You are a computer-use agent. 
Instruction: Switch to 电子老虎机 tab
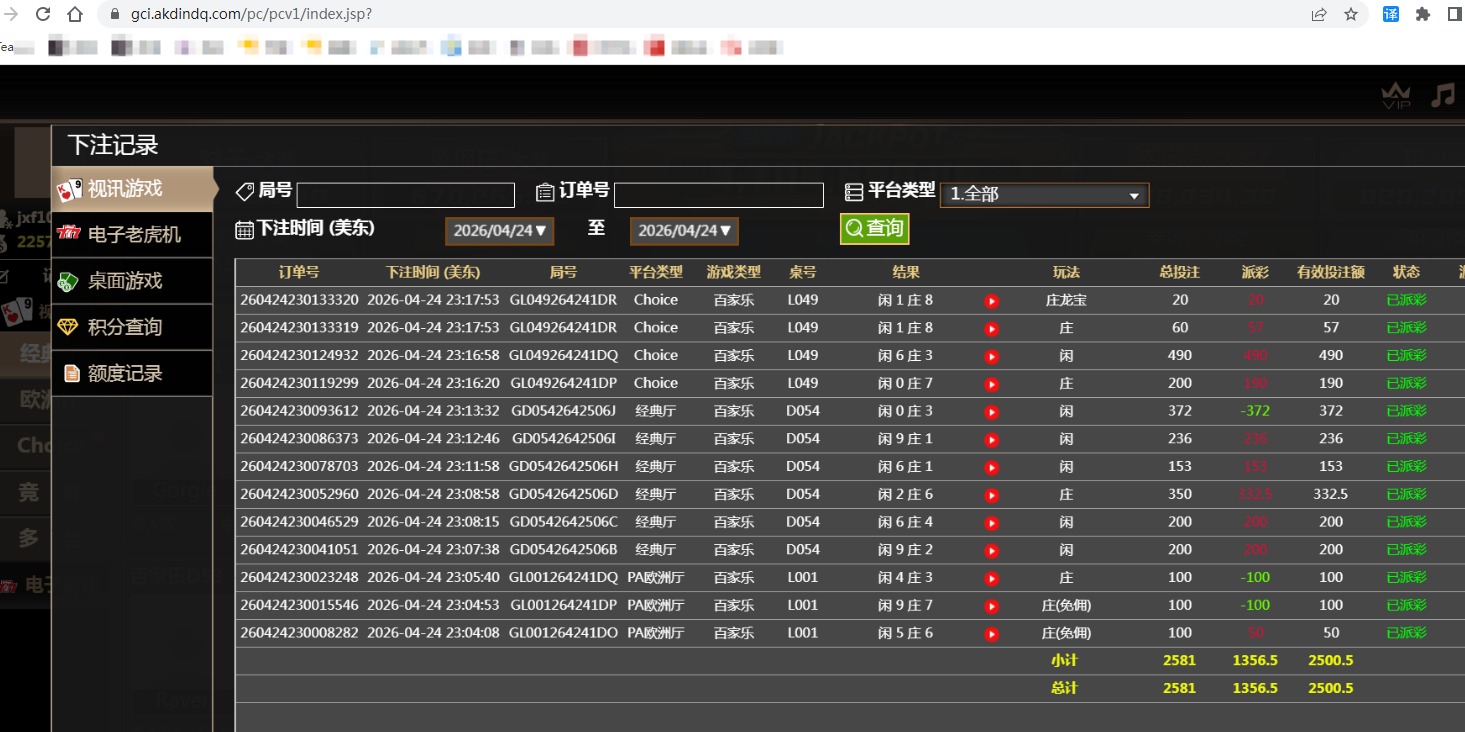[132, 235]
